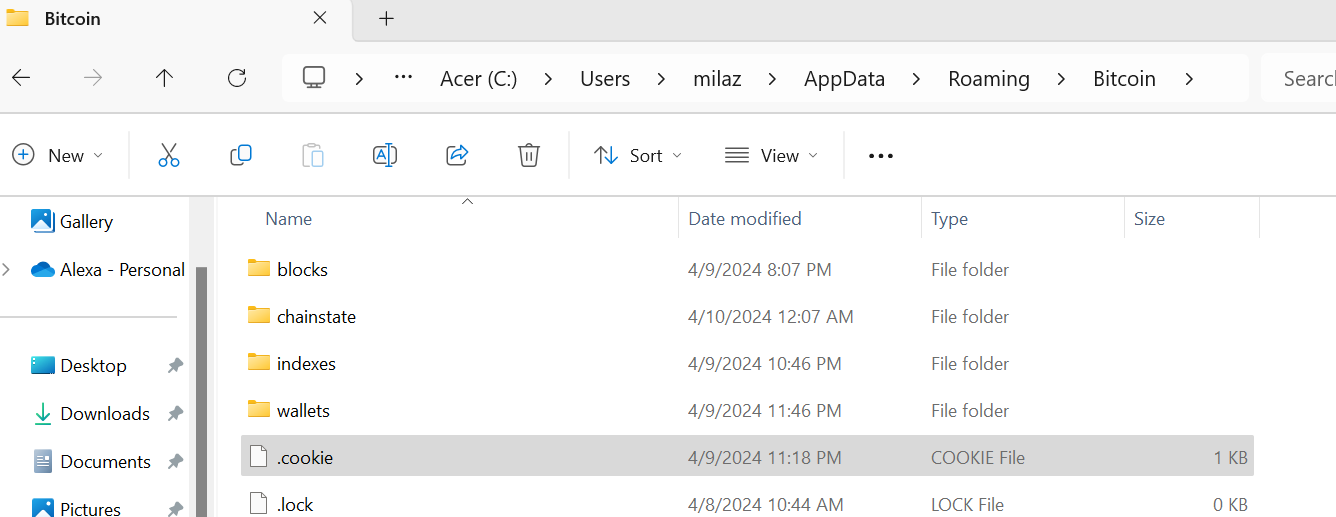Expand chevron after Acer (C:) in path

point(548,79)
